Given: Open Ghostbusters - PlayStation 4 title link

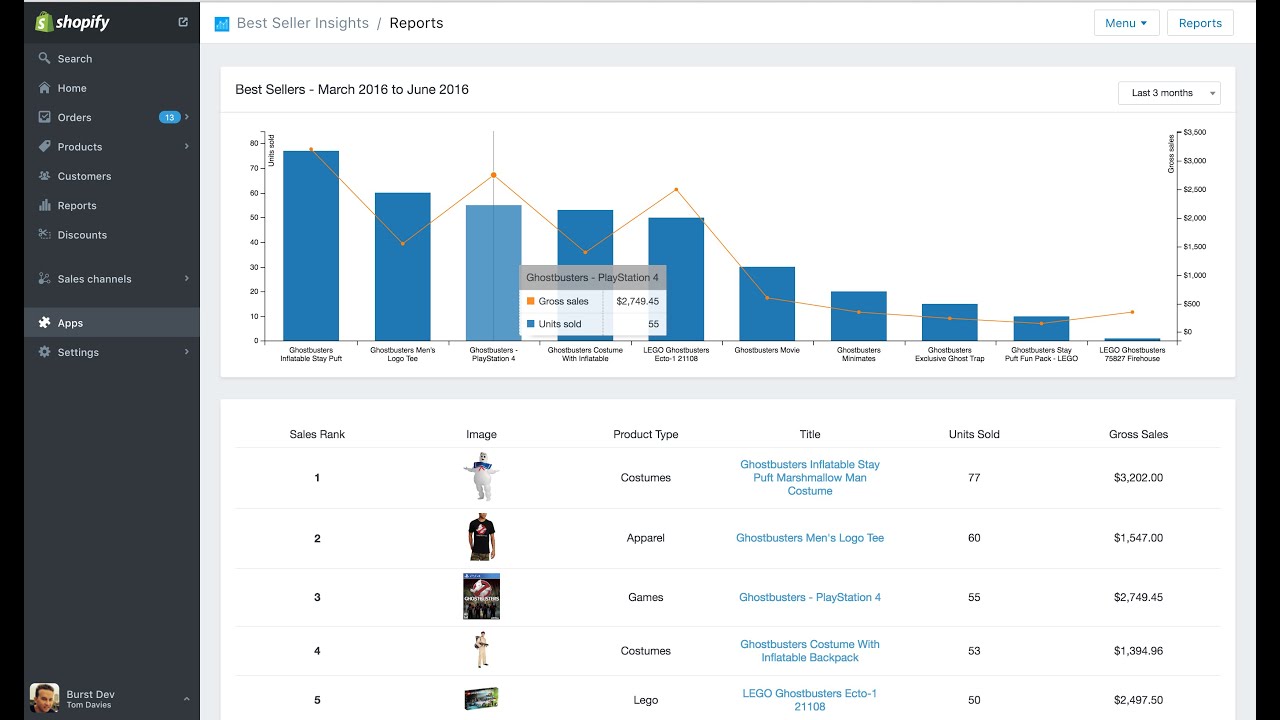Looking at the screenshot, I should [810, 597].
